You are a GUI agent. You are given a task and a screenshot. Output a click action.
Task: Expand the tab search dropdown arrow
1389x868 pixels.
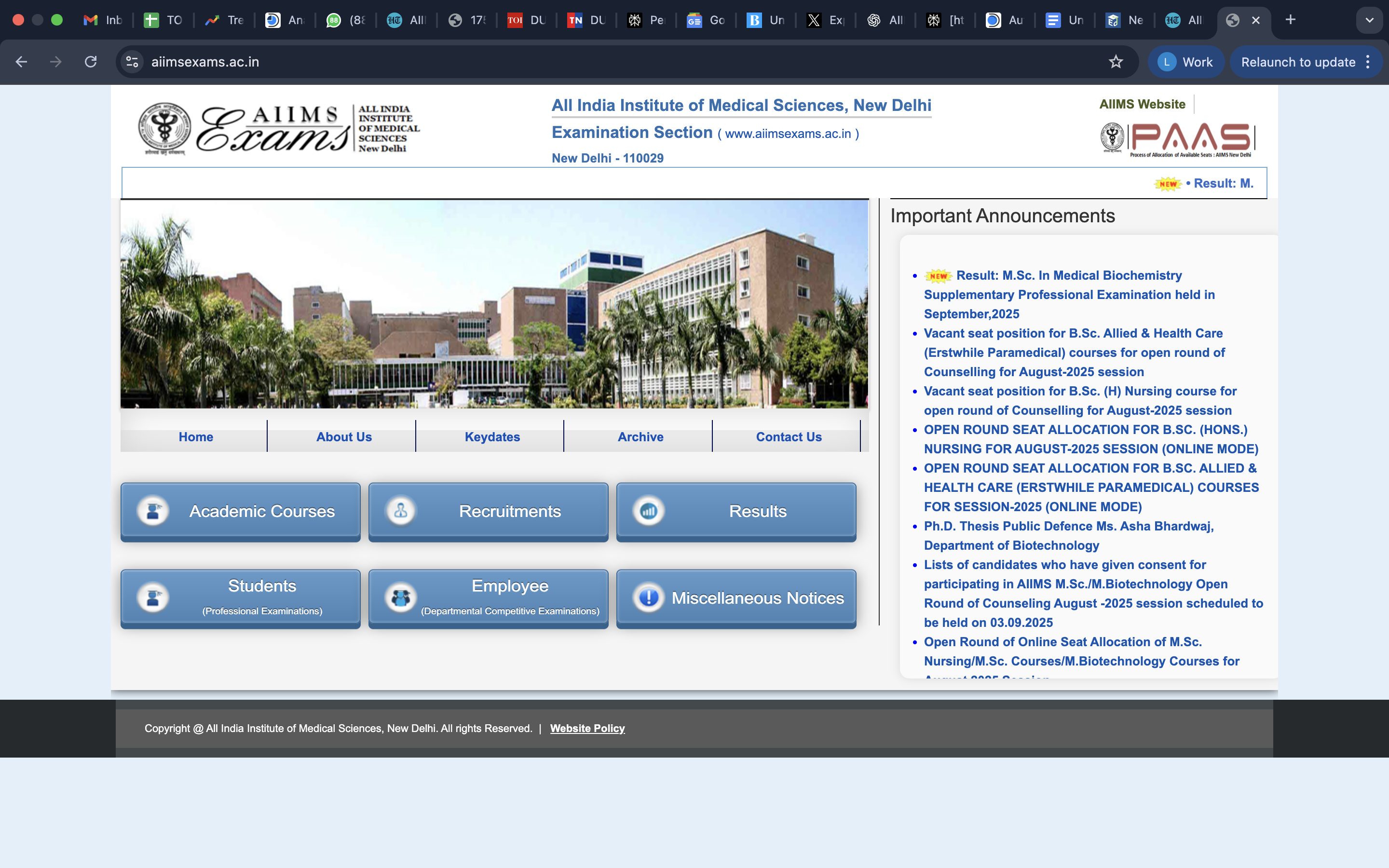(x=1370, y=20)
